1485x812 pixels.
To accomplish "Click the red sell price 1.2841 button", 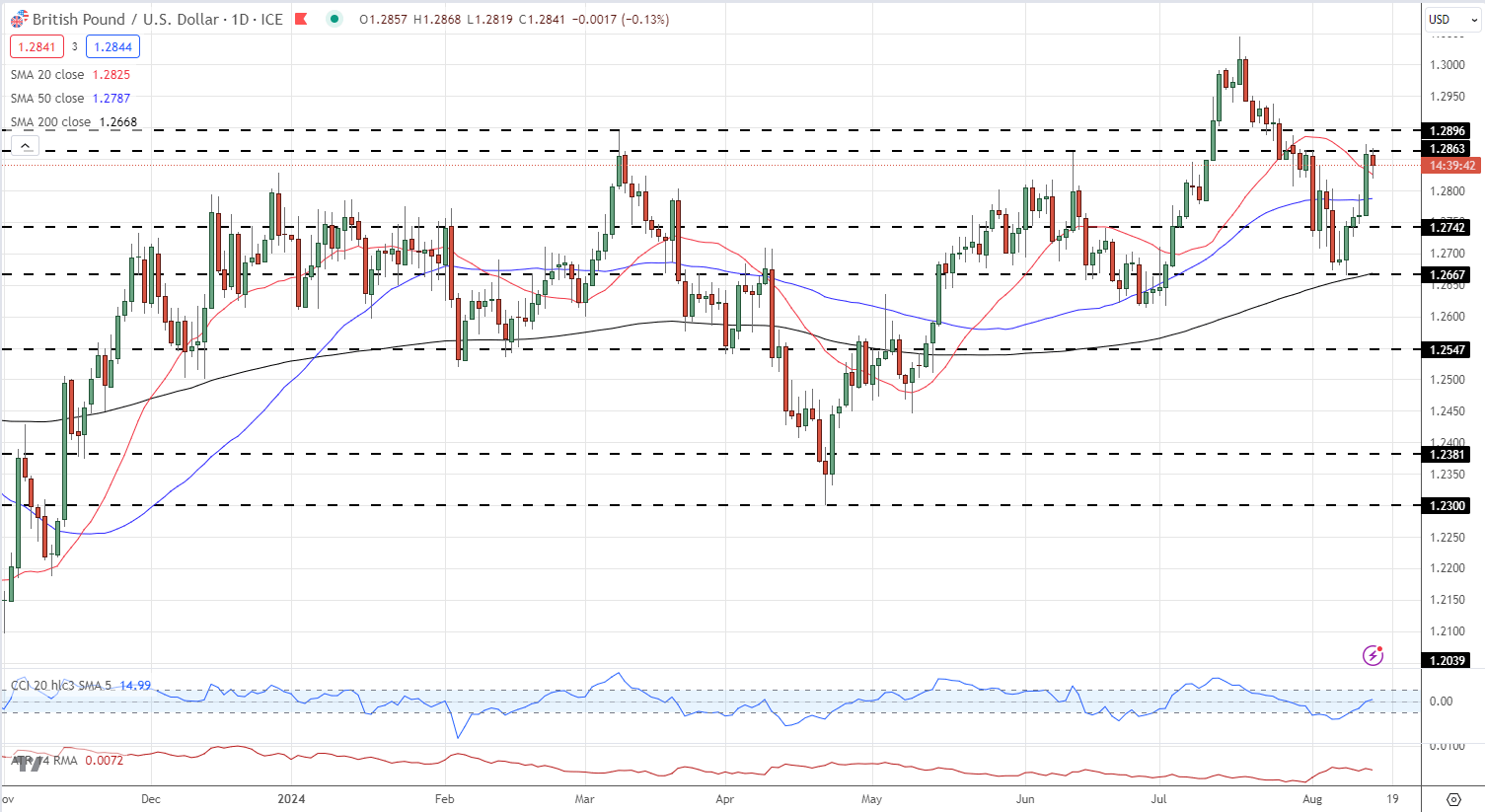I will pyautogui.click(x=37, y=46).
